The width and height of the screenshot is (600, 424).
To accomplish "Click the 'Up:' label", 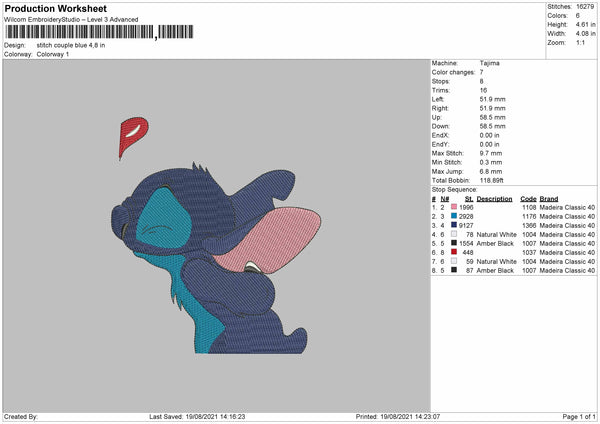I will click(x=437, y=117).
